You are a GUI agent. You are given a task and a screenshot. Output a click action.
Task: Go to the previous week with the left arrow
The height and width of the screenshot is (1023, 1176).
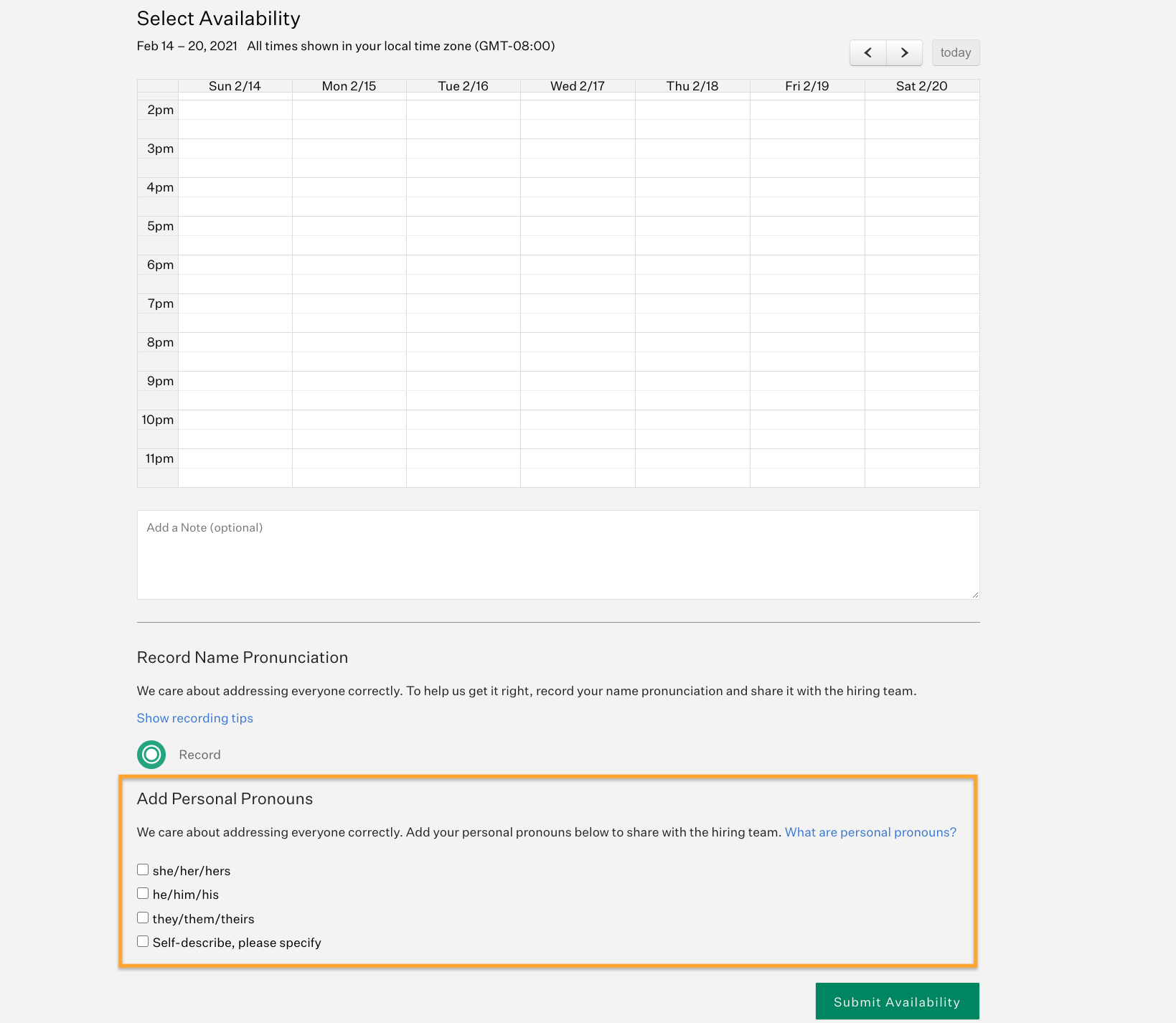point(868,52)
